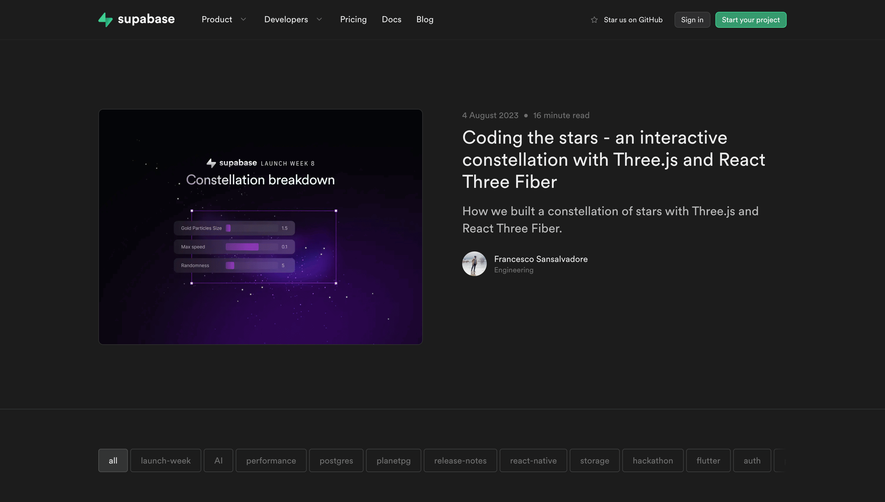Screen dimensions: 885x502
Task: Filter posts by performance tag
Action: click(x=271, y=460)
